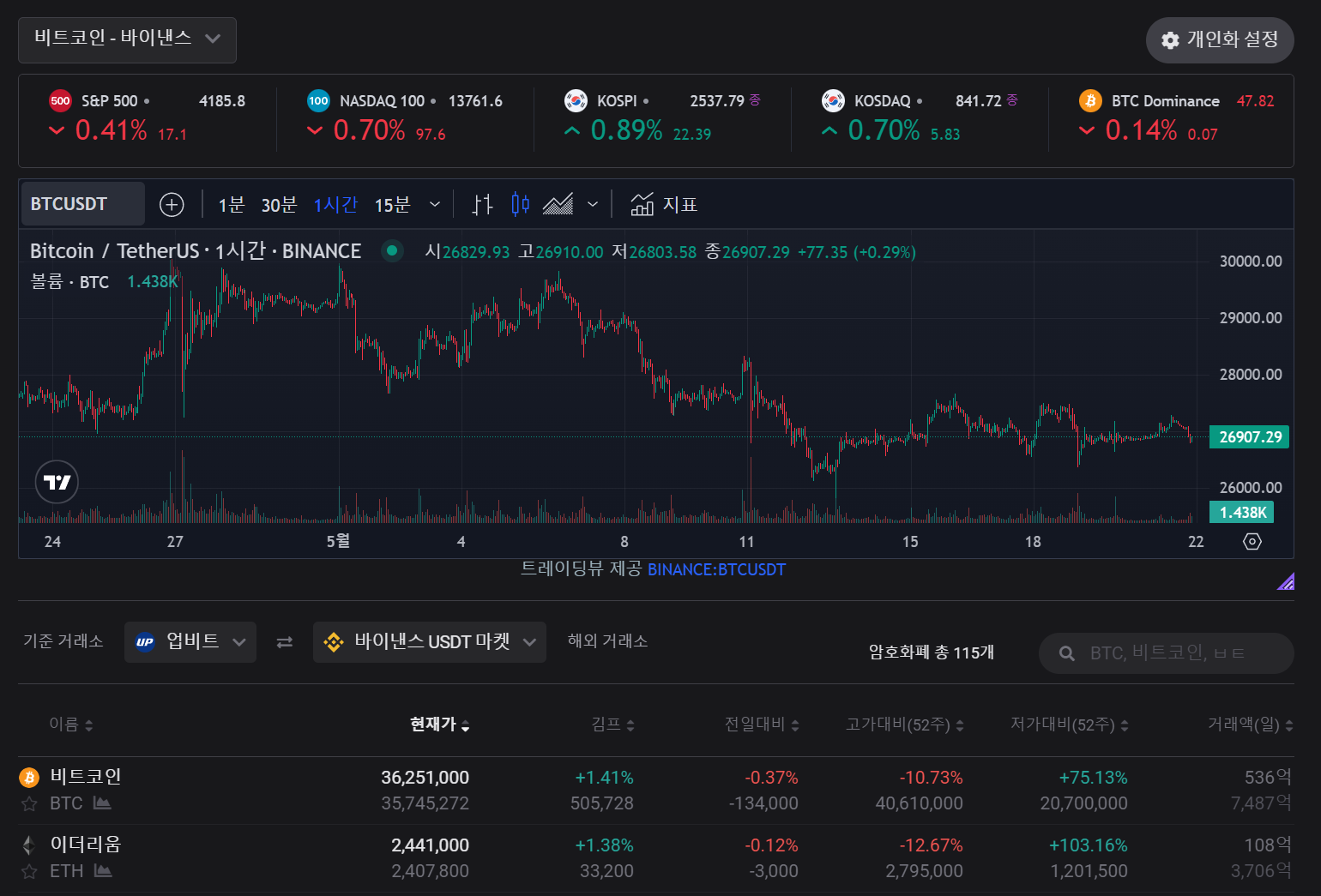This screenshot has height=896, width=1321.
Task: Sort by 이름 column
Action: coord(71,725)
